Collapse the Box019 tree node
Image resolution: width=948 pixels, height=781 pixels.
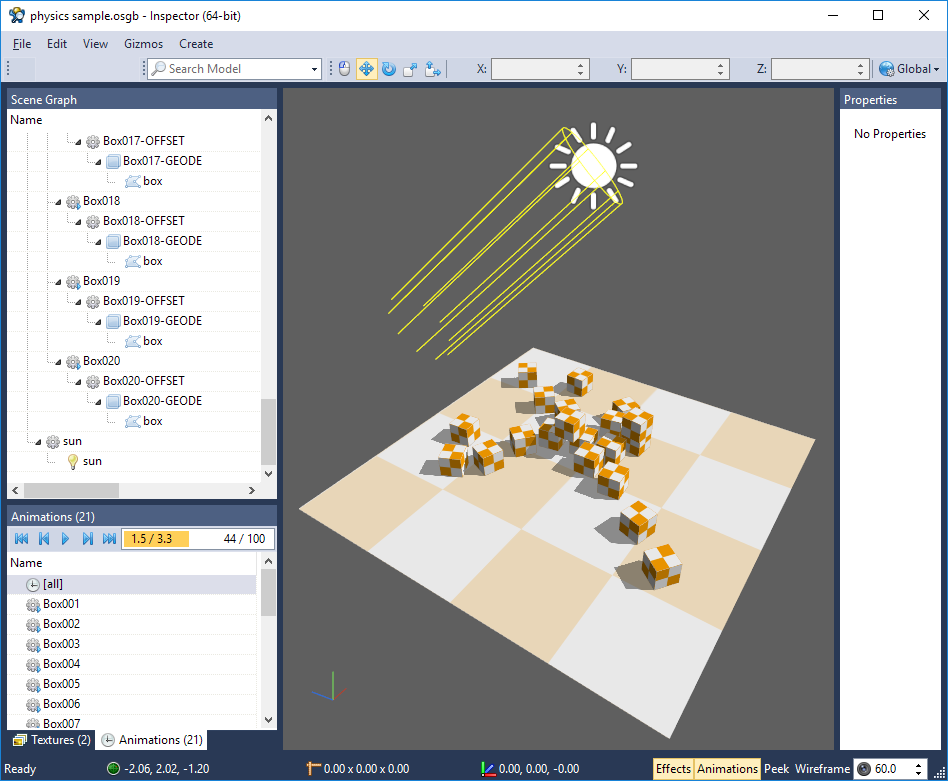(57, 281)
